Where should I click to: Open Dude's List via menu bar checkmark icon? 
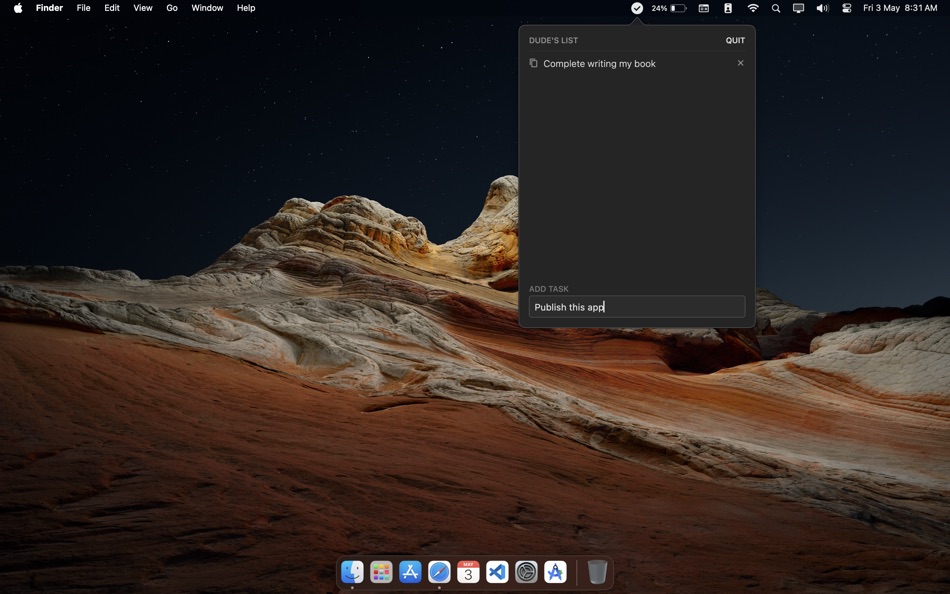636,8
